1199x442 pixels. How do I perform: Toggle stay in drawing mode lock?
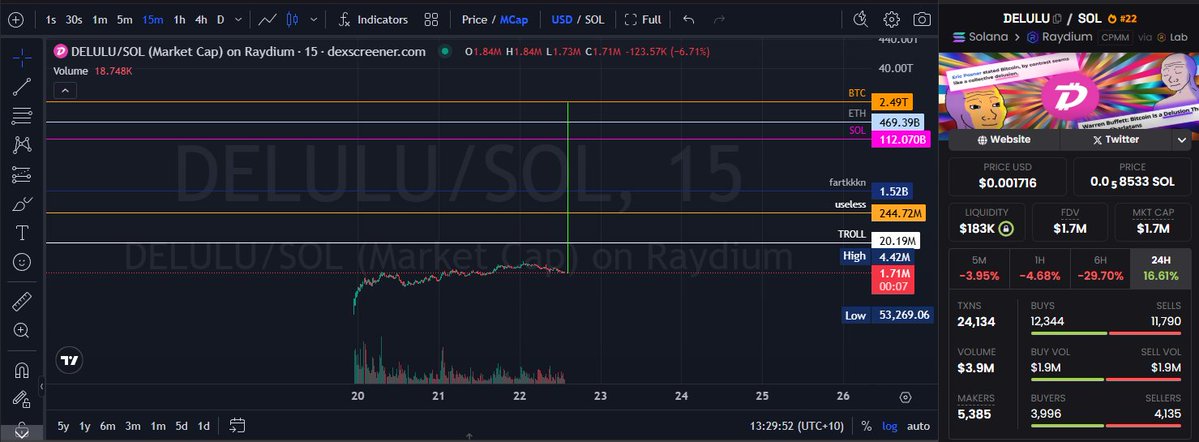tap(22, 399)
